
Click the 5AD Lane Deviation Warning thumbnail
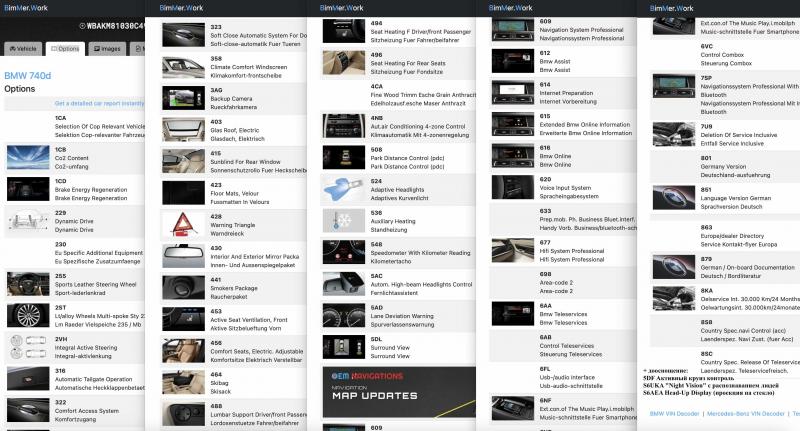[x=344, y=316]
